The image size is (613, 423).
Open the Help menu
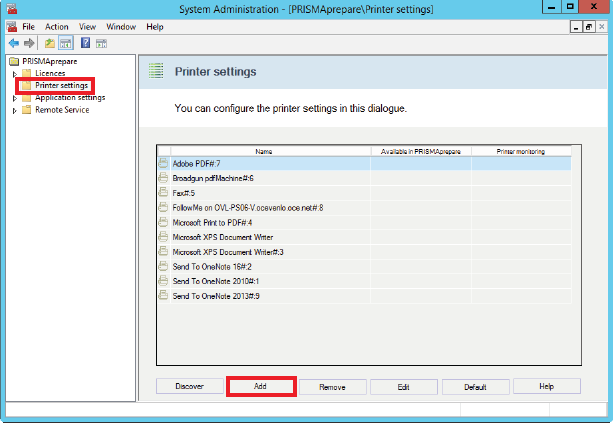pyautogui.click(x=155, y=27)
